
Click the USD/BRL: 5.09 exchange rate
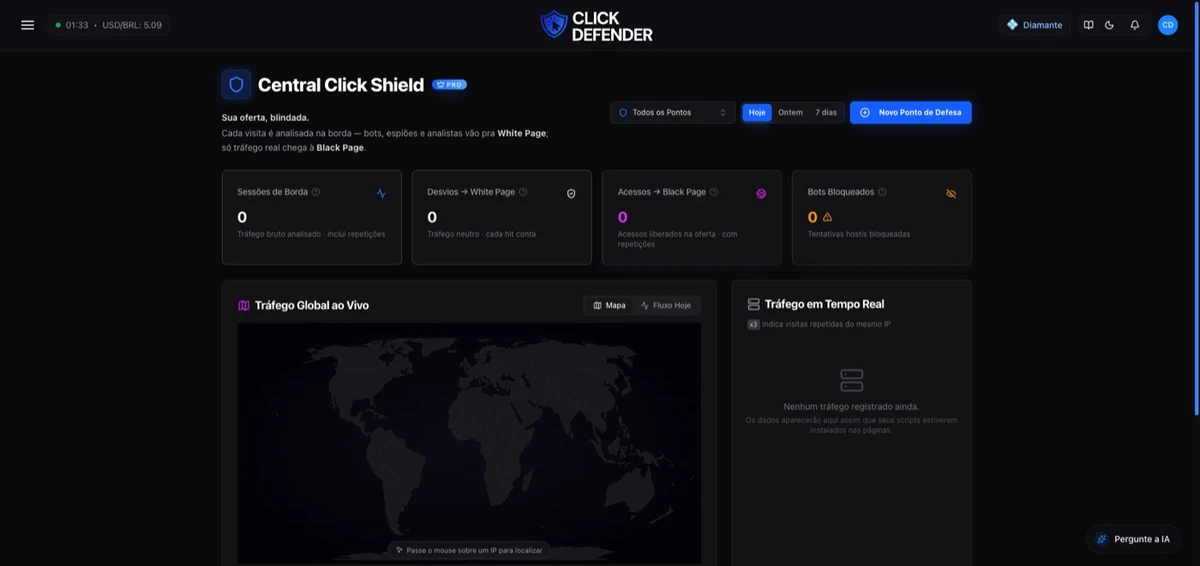click(x=132, y=25)
